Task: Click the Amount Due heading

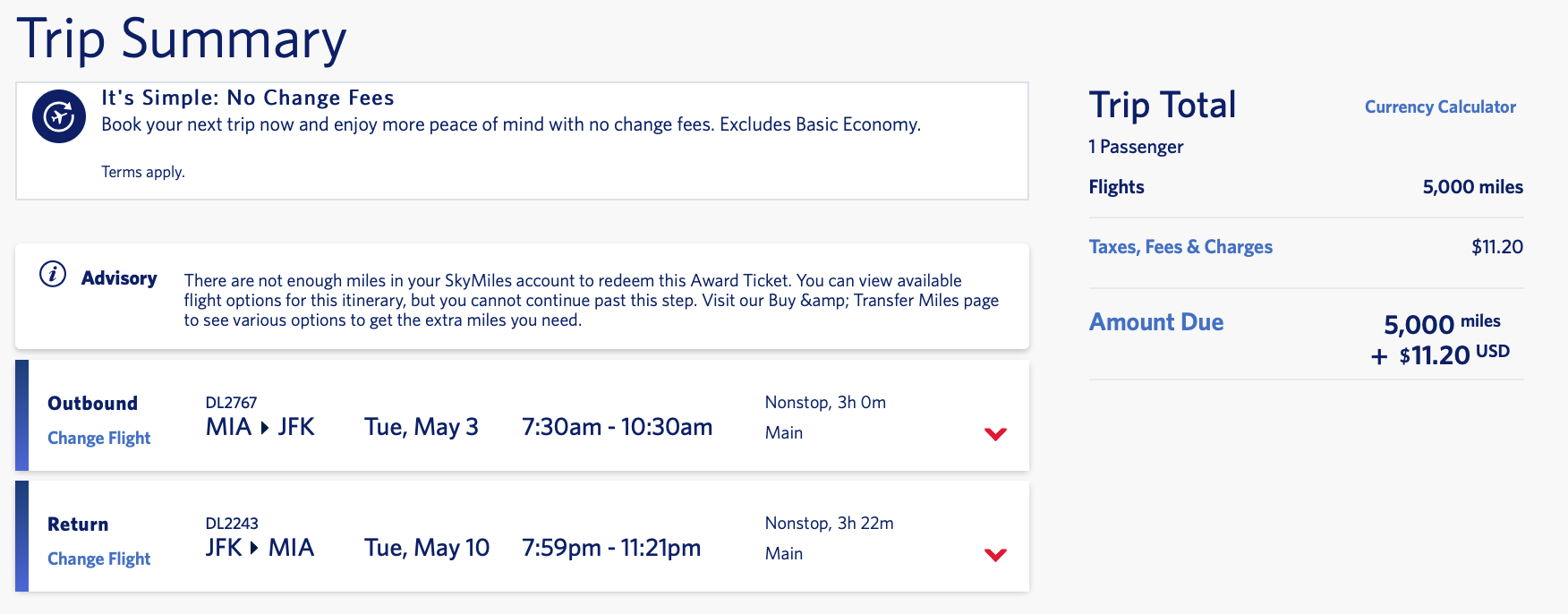Action: (1155, 322)
